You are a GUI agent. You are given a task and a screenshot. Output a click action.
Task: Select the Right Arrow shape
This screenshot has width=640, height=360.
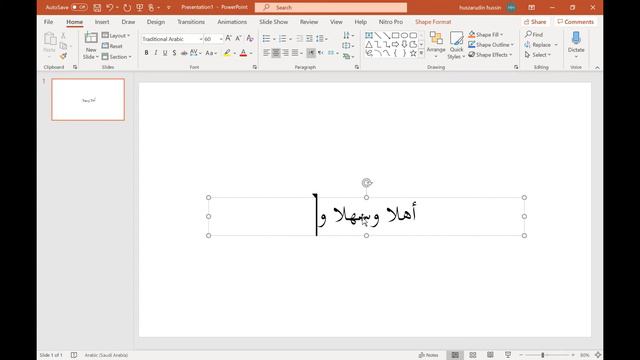(x=396, y=44)
